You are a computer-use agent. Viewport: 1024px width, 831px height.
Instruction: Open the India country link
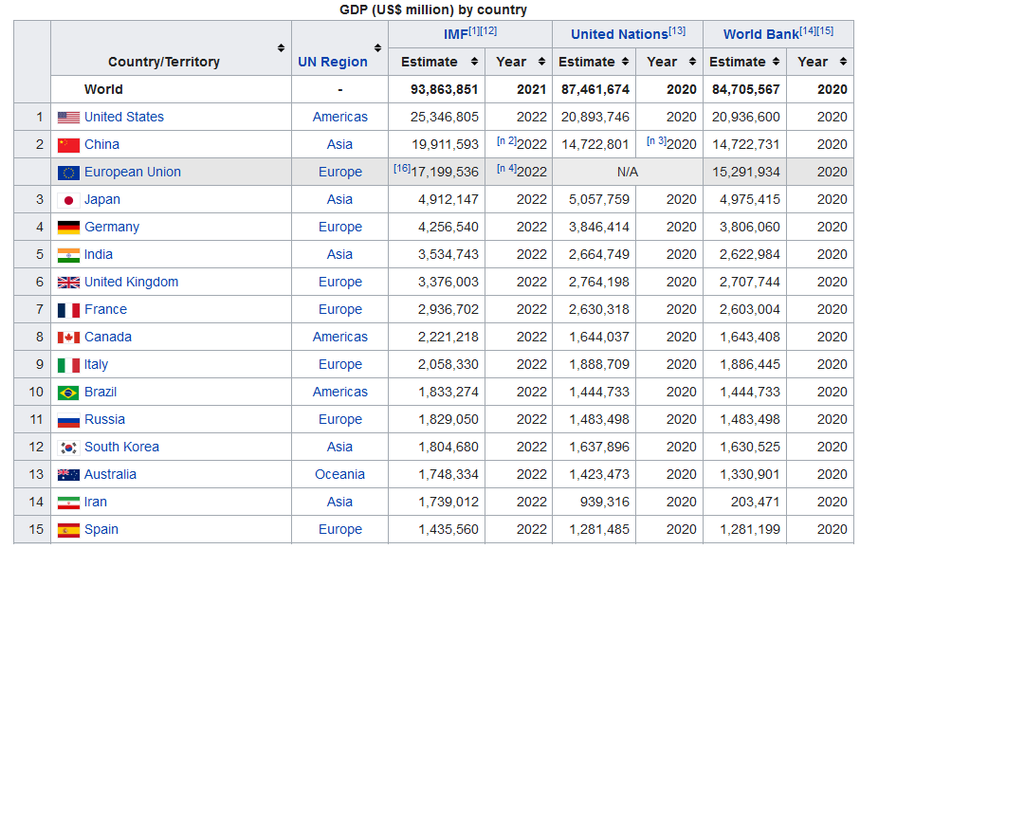[99, 254]
